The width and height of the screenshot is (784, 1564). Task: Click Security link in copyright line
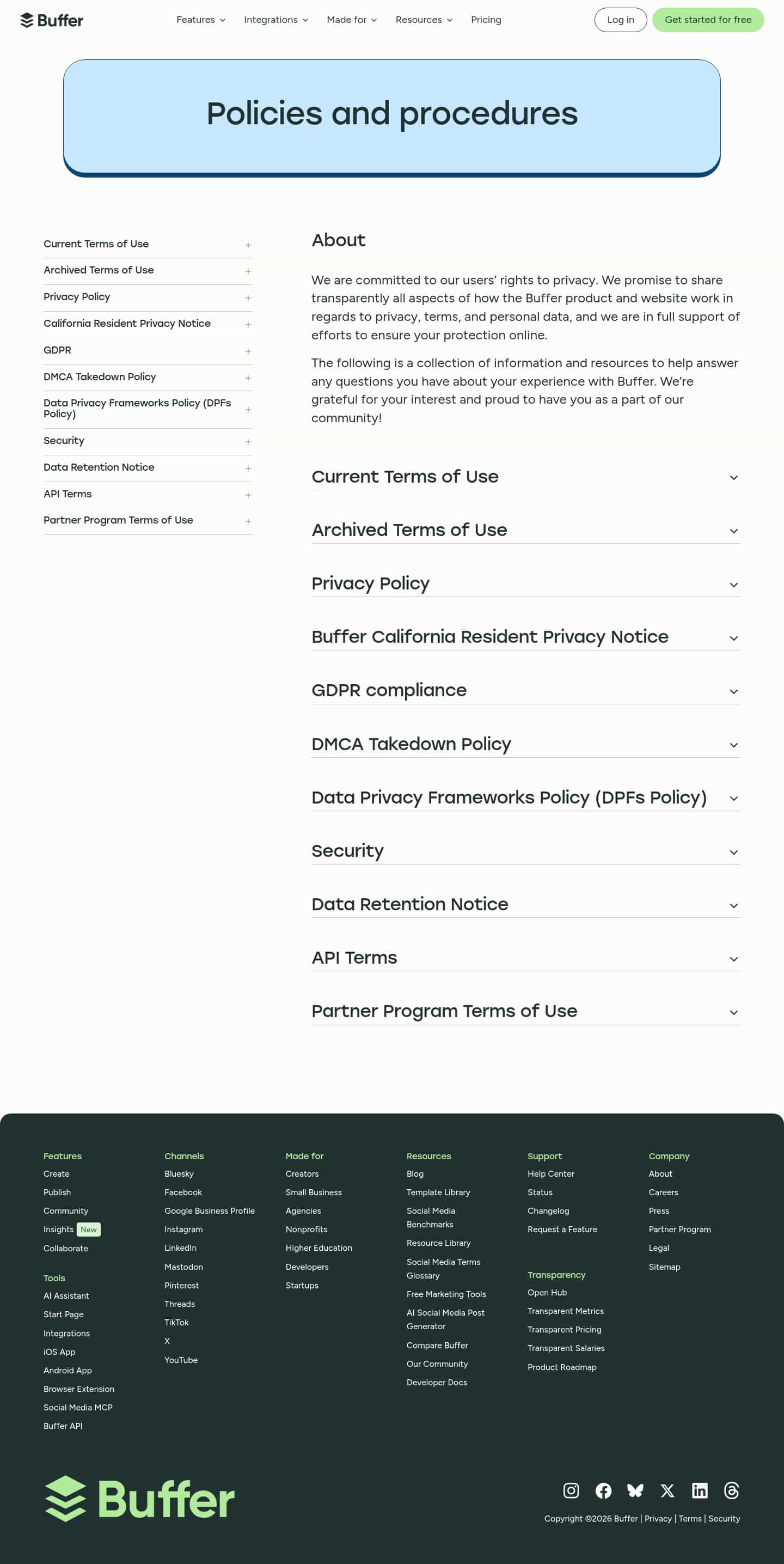[x=724, y=1518]
